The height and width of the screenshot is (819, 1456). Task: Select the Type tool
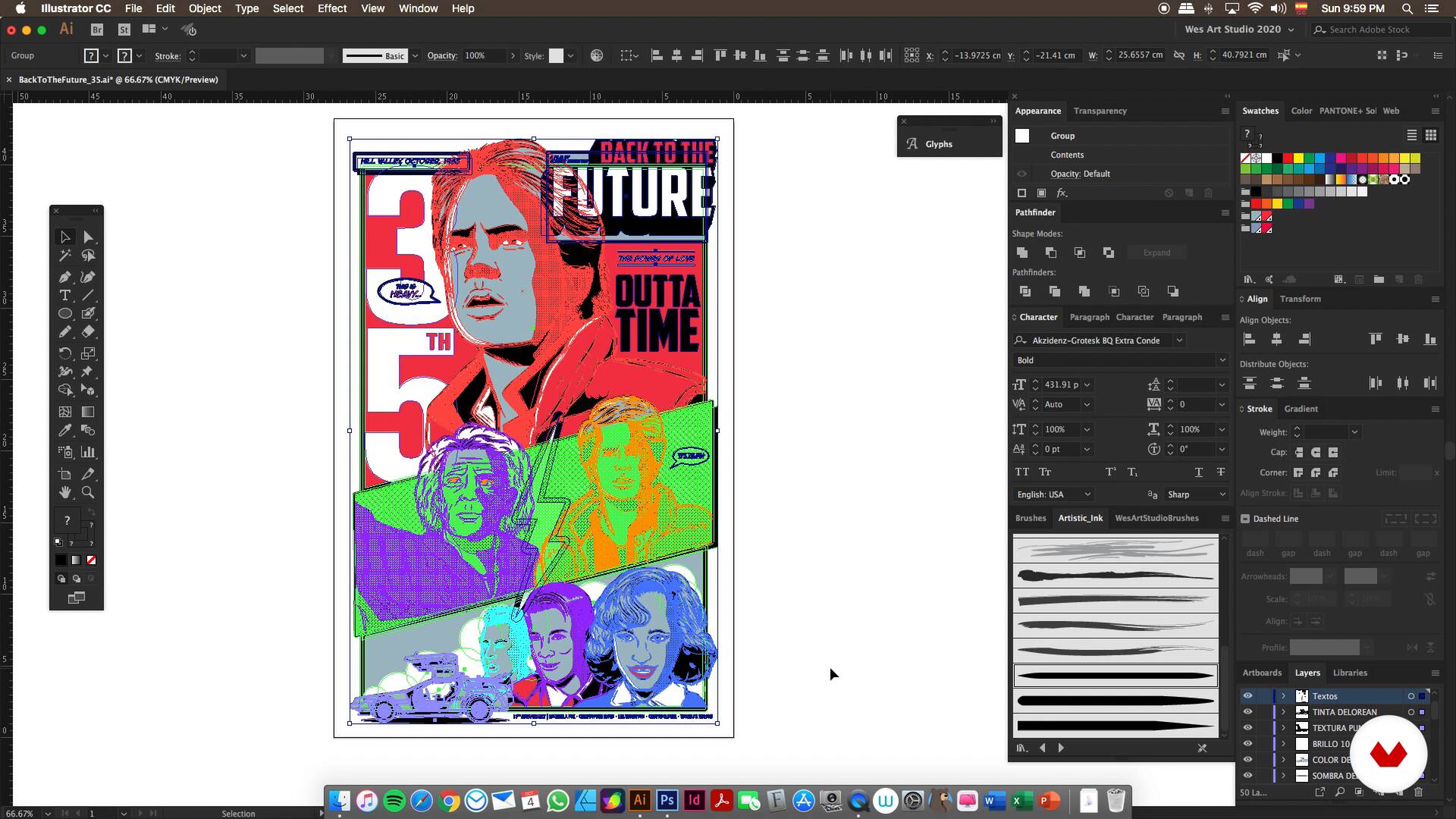point(65,296)
